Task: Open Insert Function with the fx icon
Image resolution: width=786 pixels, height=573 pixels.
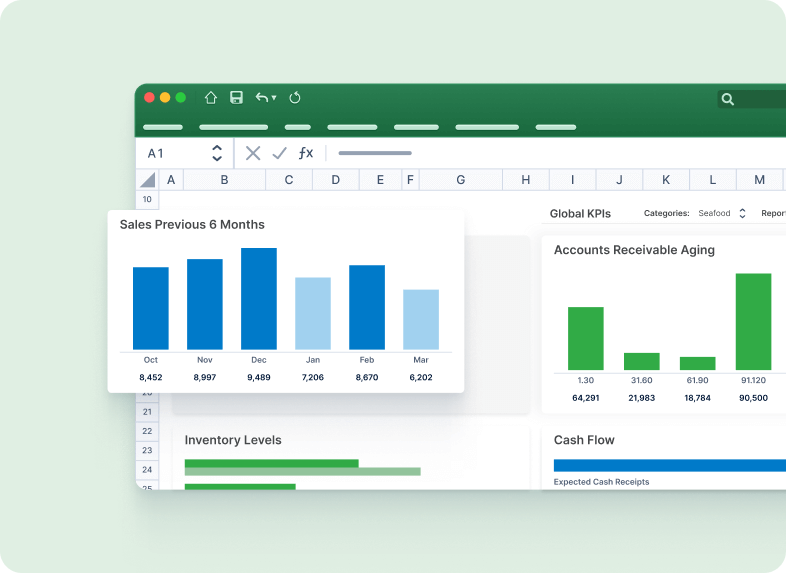Action: pos(306,153)
